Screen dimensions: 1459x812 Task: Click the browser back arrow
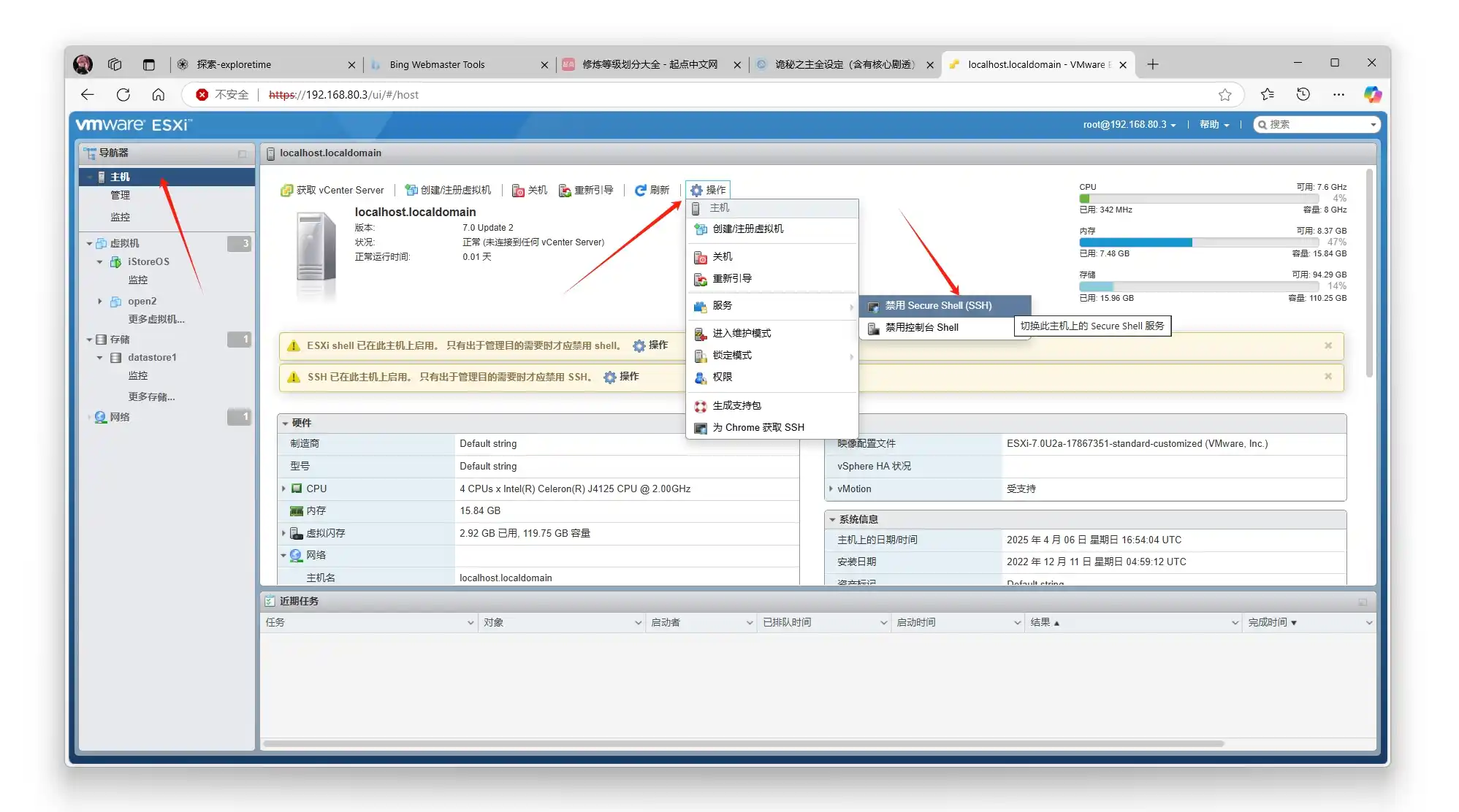click(88, 94)
